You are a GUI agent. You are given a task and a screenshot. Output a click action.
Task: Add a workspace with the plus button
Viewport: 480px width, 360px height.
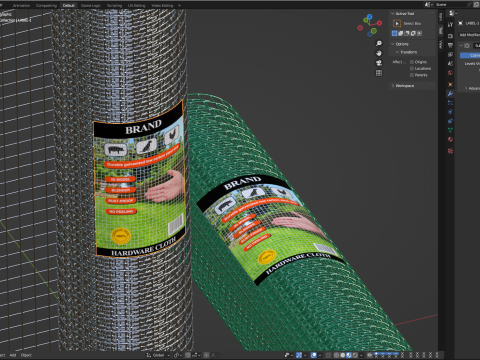(179, 5)
